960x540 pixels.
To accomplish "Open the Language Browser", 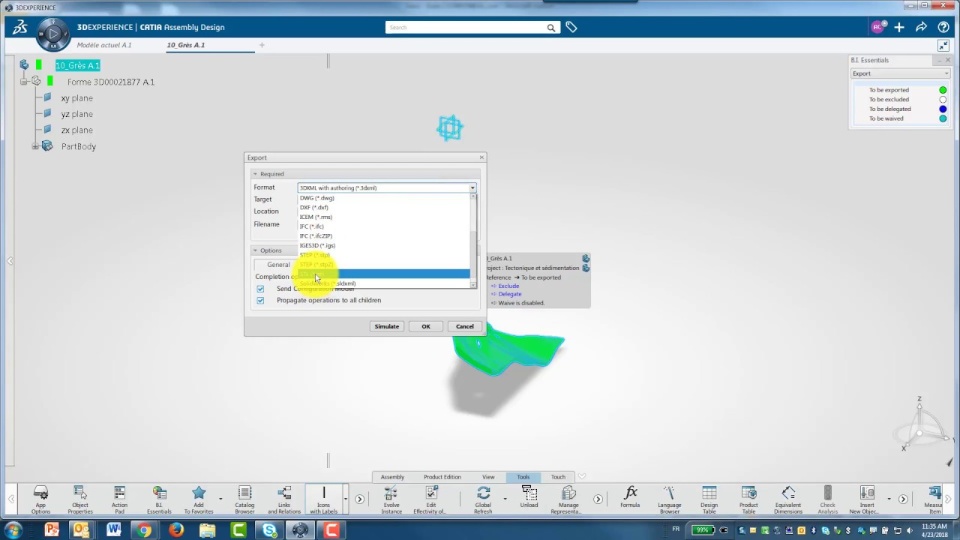I will (x=669, y=499).
